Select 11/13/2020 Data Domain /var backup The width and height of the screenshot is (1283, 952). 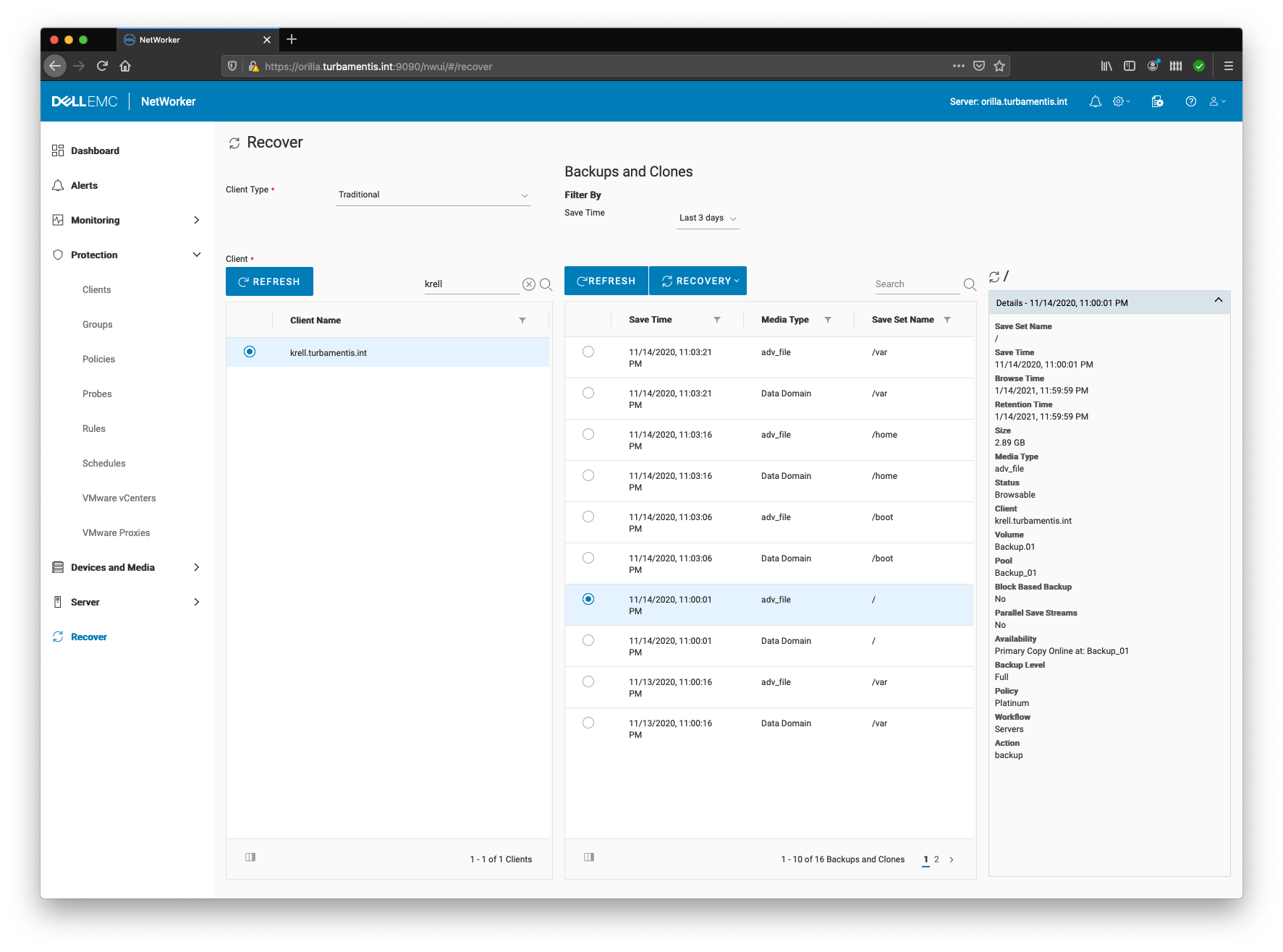tap(588, 723)
